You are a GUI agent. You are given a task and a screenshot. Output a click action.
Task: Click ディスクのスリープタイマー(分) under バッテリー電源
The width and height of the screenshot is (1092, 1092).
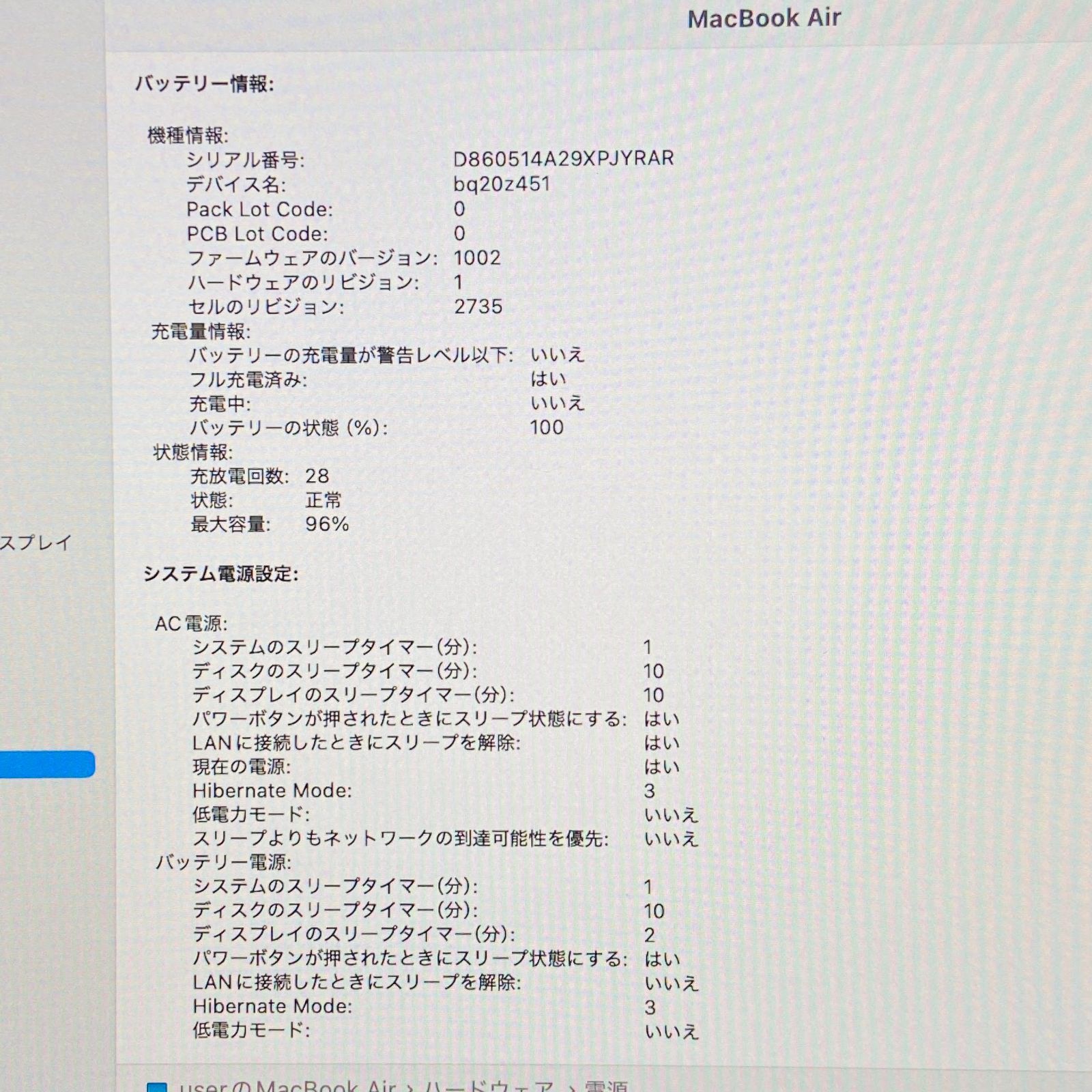335,910
